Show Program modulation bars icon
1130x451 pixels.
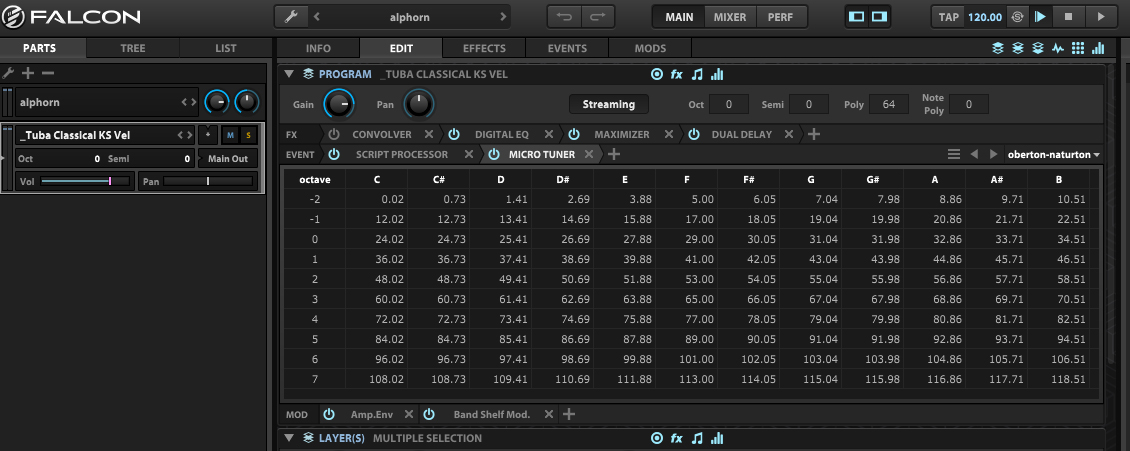pyautogui.click(x=717, y=73)
